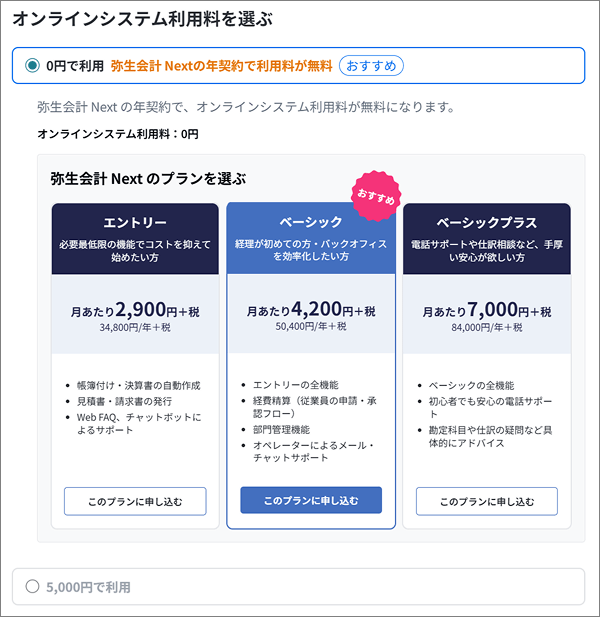The width and height of the screenshot is (600, 617).
Task: Click the 弥生会計 Next のプランを選ぶ heading
Action: point(148,178)
